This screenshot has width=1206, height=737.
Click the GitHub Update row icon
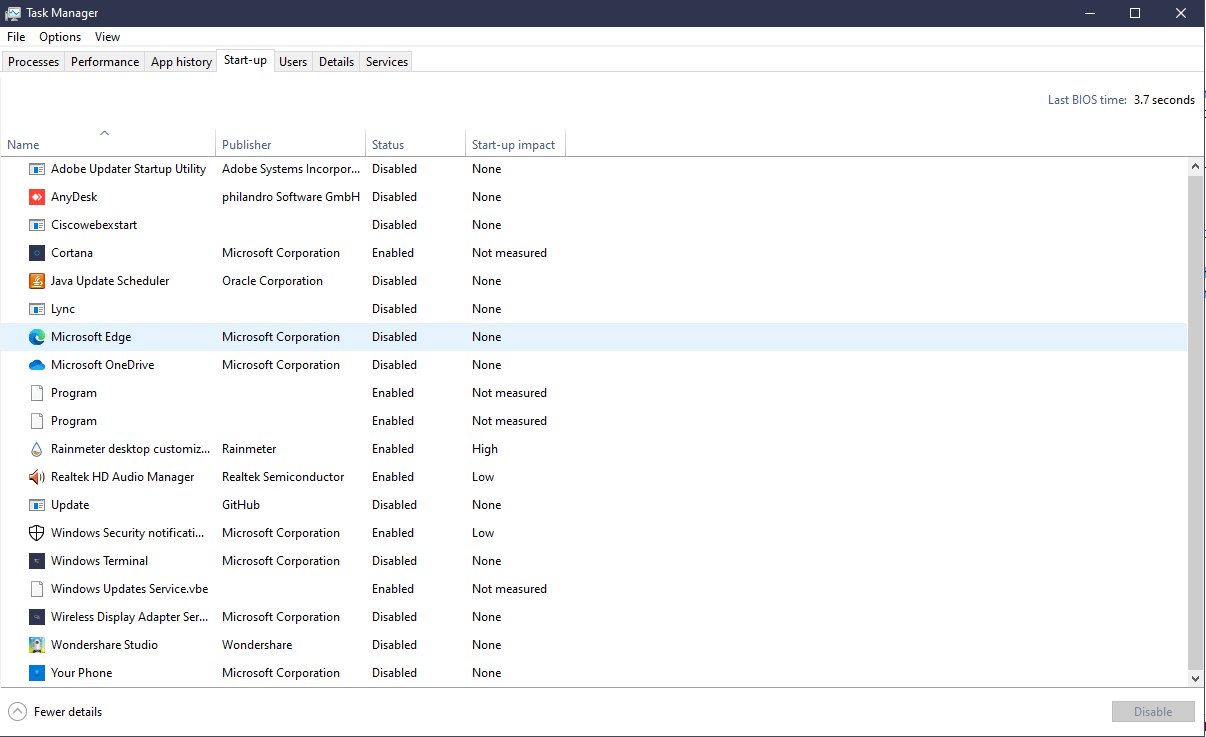coord(37,505)
